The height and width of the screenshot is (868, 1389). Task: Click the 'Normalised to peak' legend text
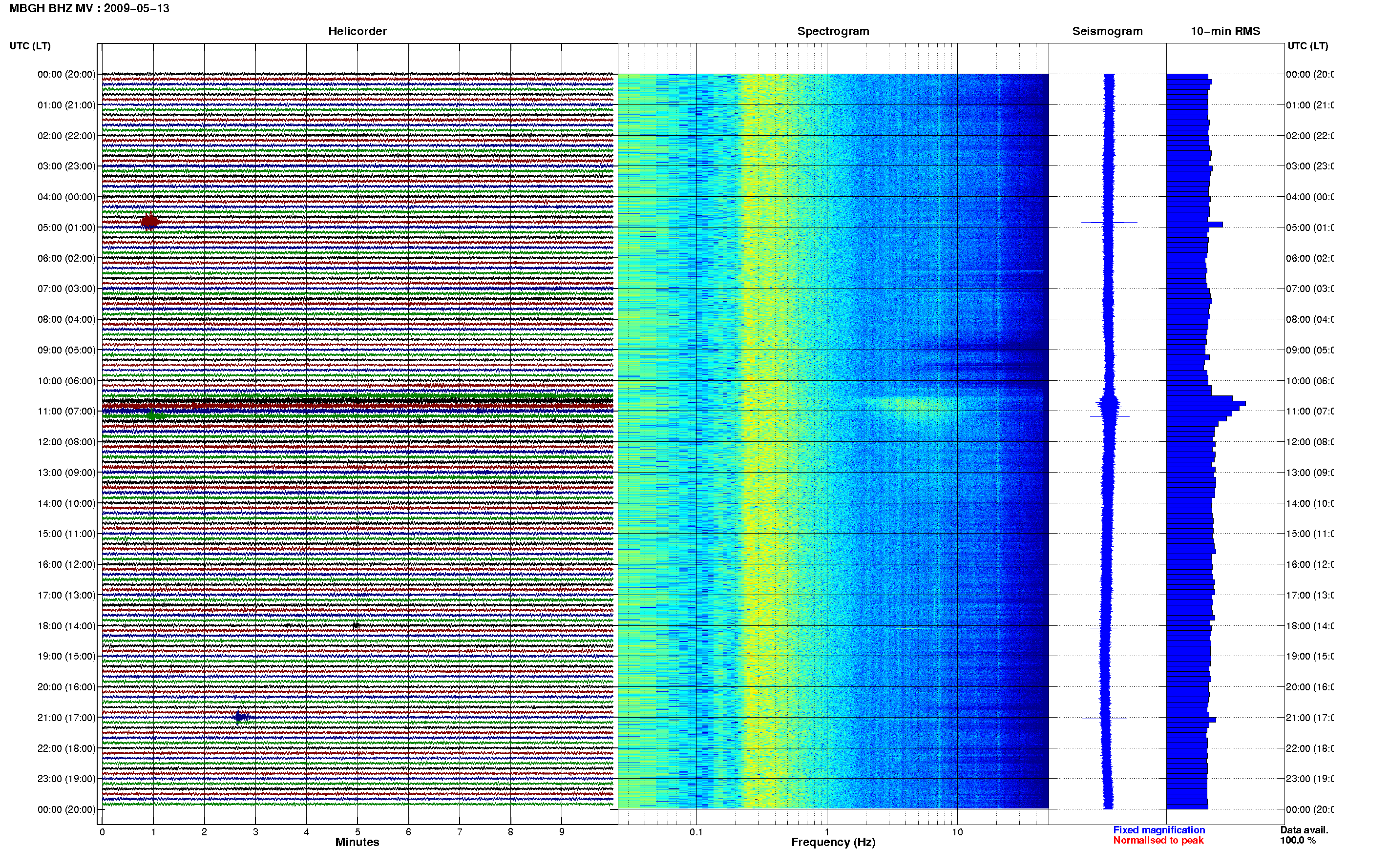point(1158,841)
